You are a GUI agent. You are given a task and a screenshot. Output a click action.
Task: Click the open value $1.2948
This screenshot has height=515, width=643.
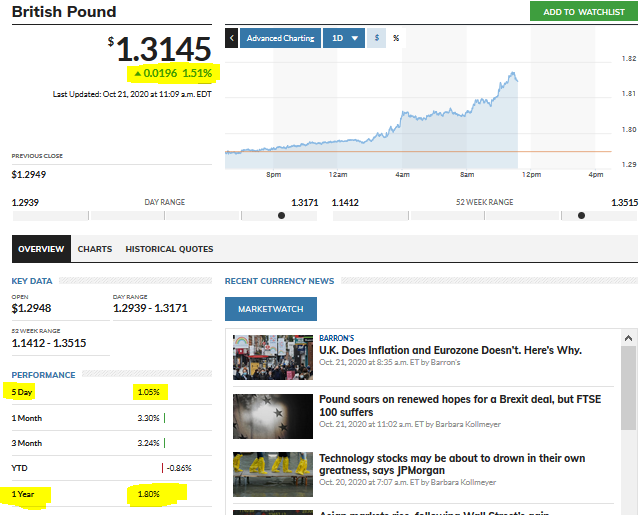pyautogui.click(x=31, y=308)
